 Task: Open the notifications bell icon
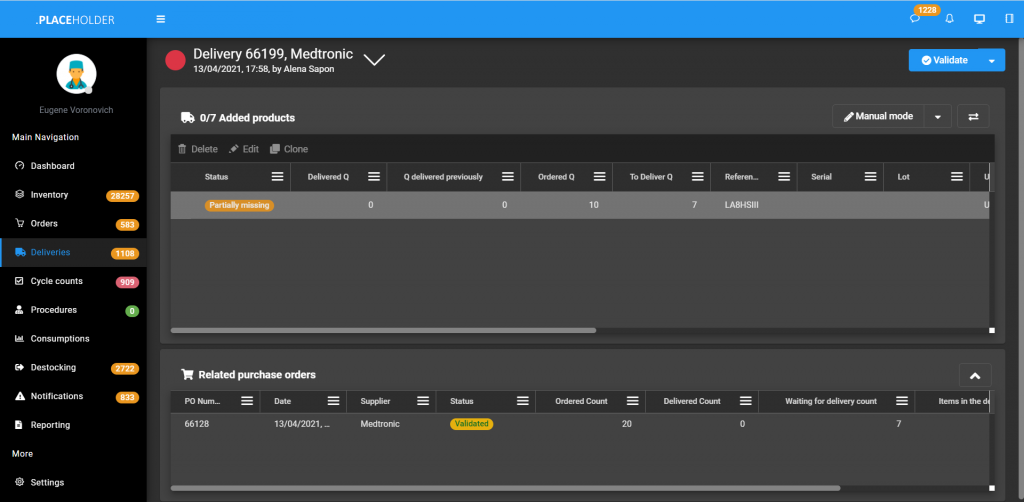pos(949,19)
